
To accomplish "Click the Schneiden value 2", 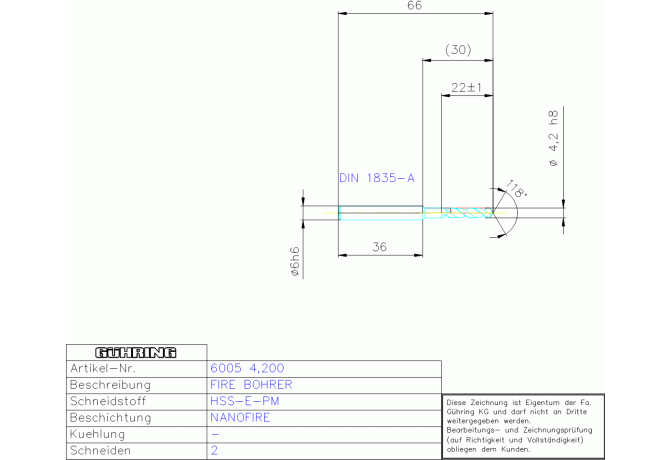I will 214,451.
